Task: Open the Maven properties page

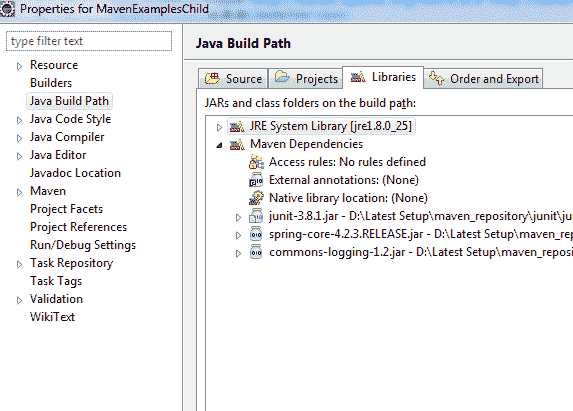Action: 48,191
